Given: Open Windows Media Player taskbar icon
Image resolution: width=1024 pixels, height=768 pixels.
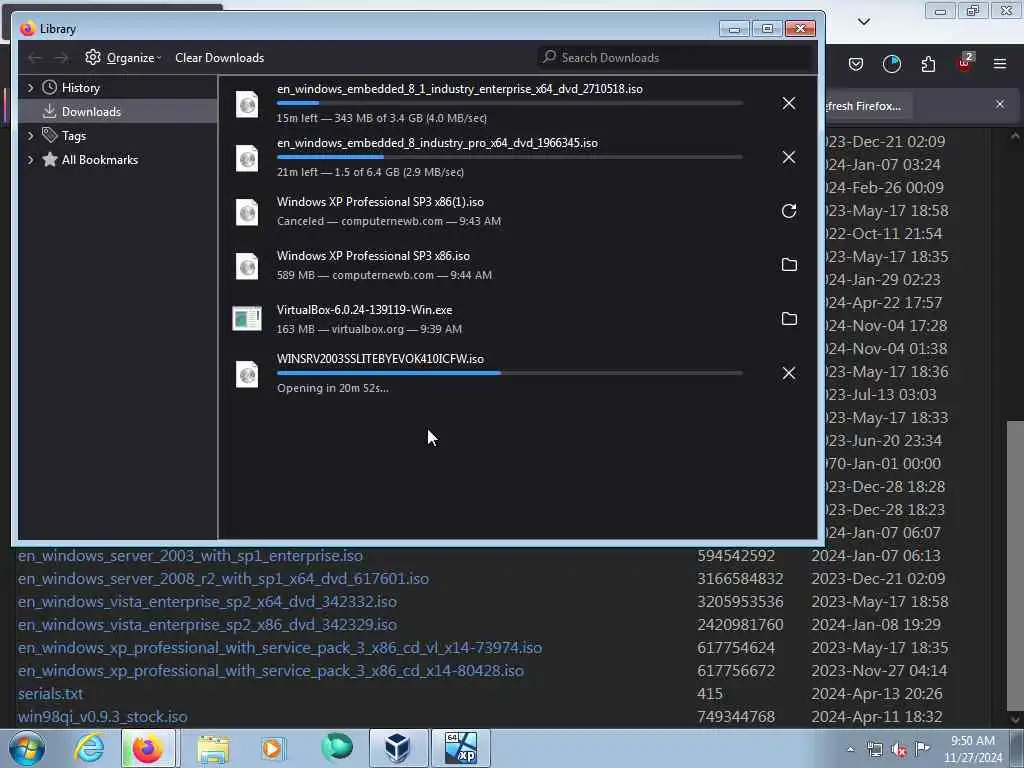Looking at the screenshot, I should 273,748.
